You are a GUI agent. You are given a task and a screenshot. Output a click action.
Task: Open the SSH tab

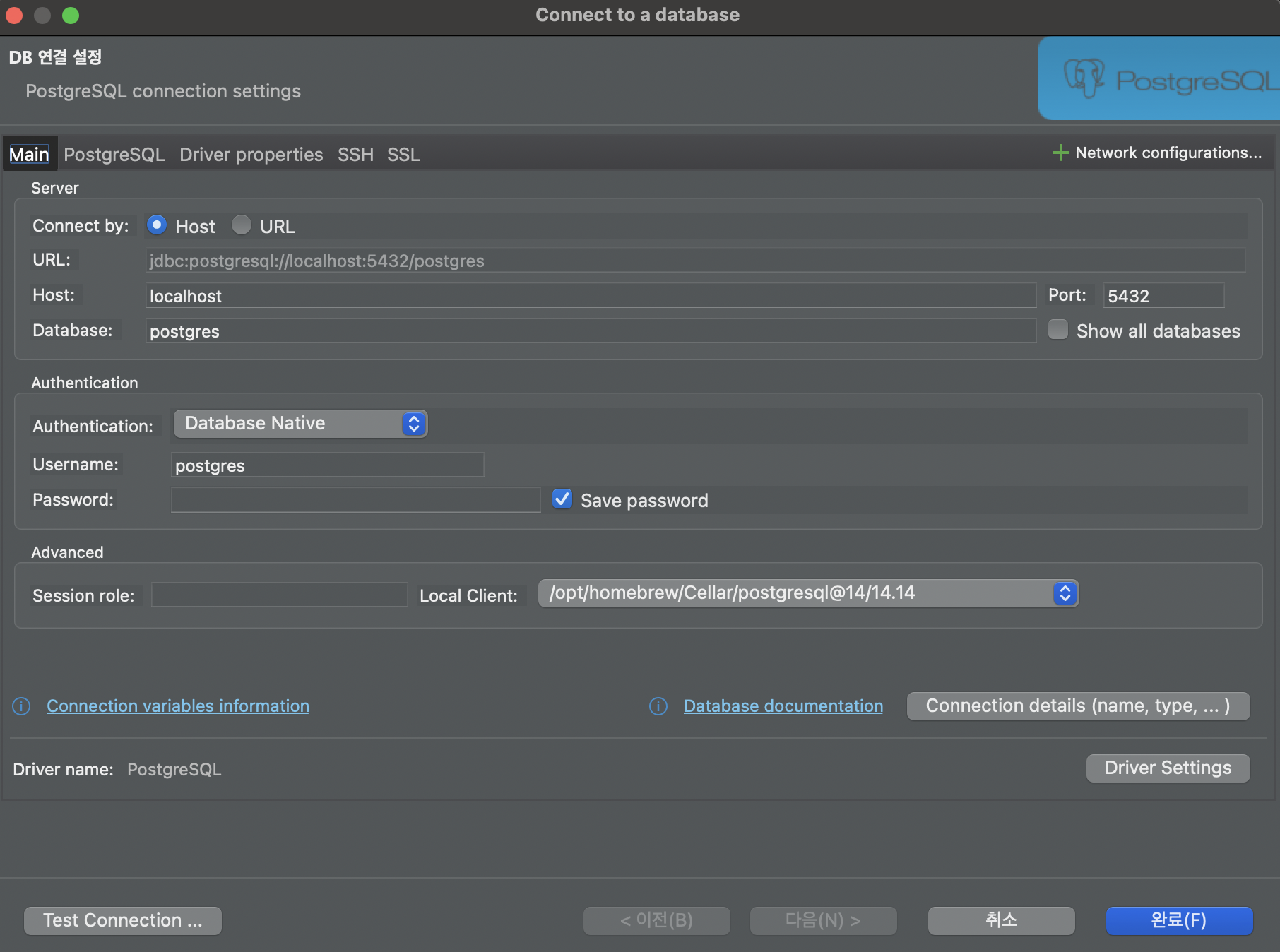[355, 154]
